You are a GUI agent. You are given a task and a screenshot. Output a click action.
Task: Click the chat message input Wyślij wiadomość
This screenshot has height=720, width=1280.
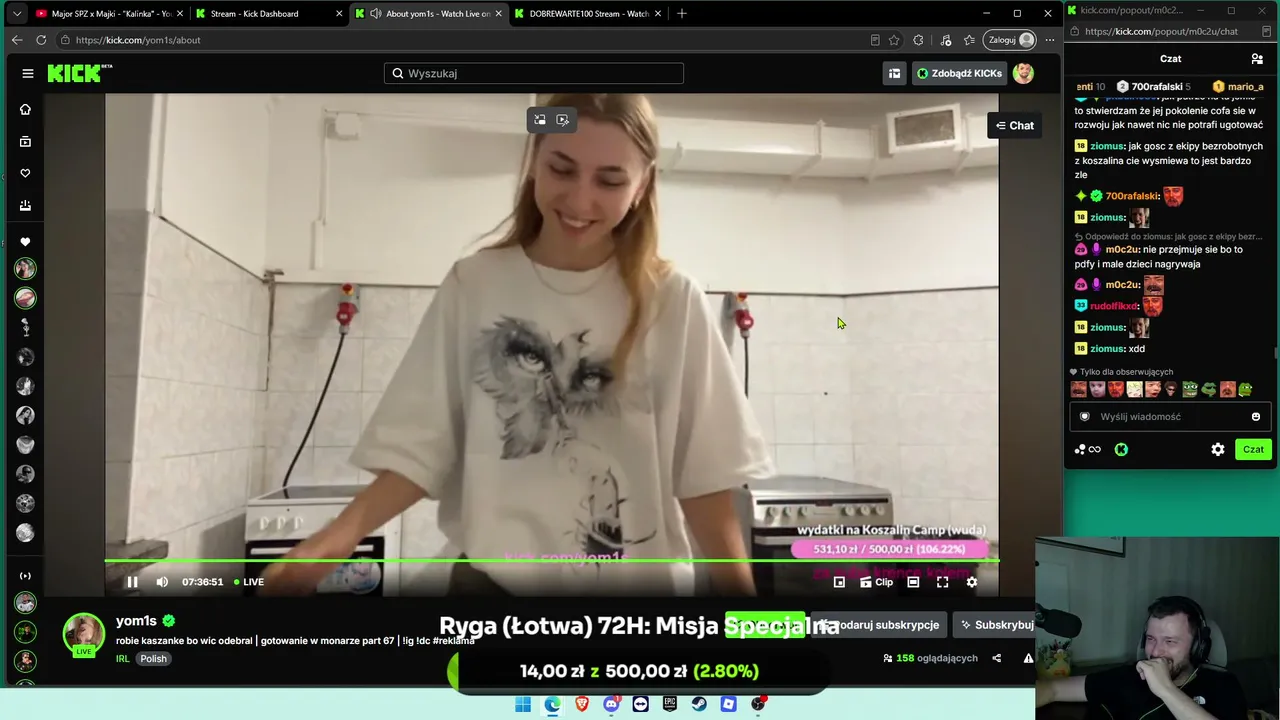pos(1170,417)
